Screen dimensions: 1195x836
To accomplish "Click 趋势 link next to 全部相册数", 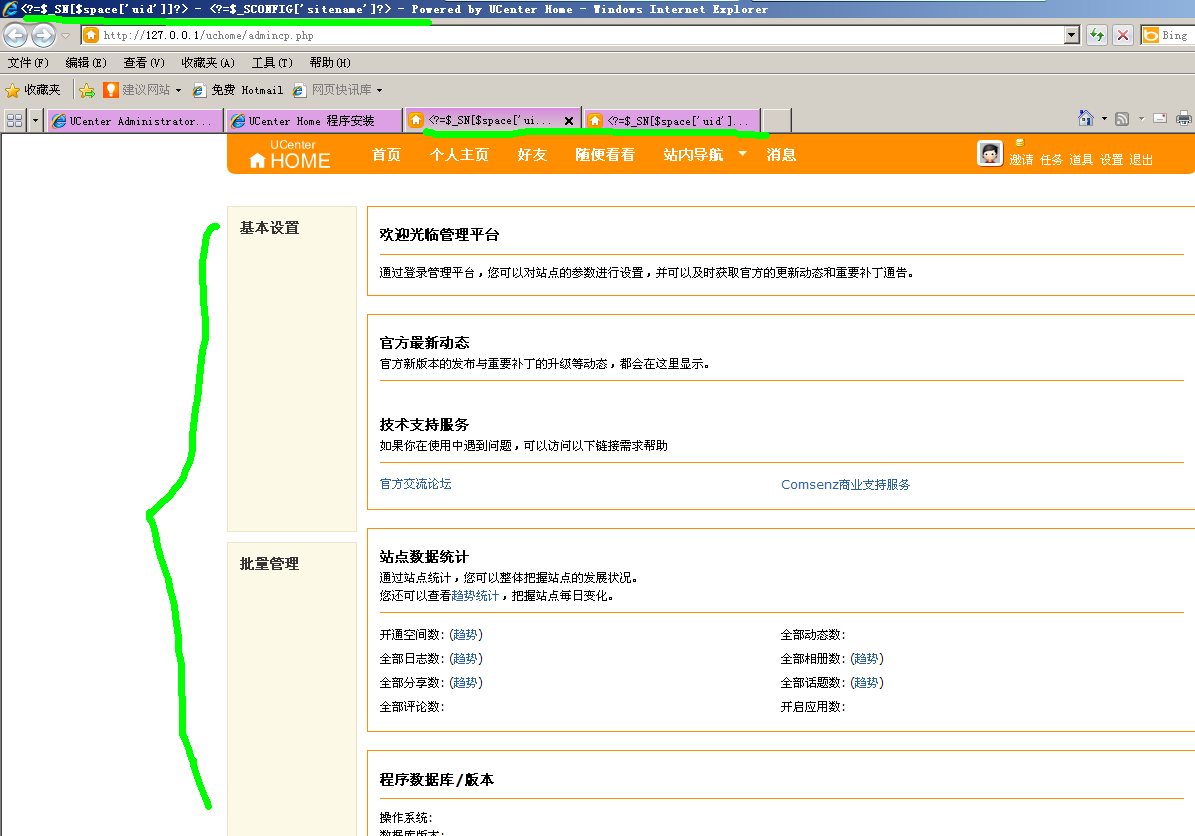I will [867, 658].
